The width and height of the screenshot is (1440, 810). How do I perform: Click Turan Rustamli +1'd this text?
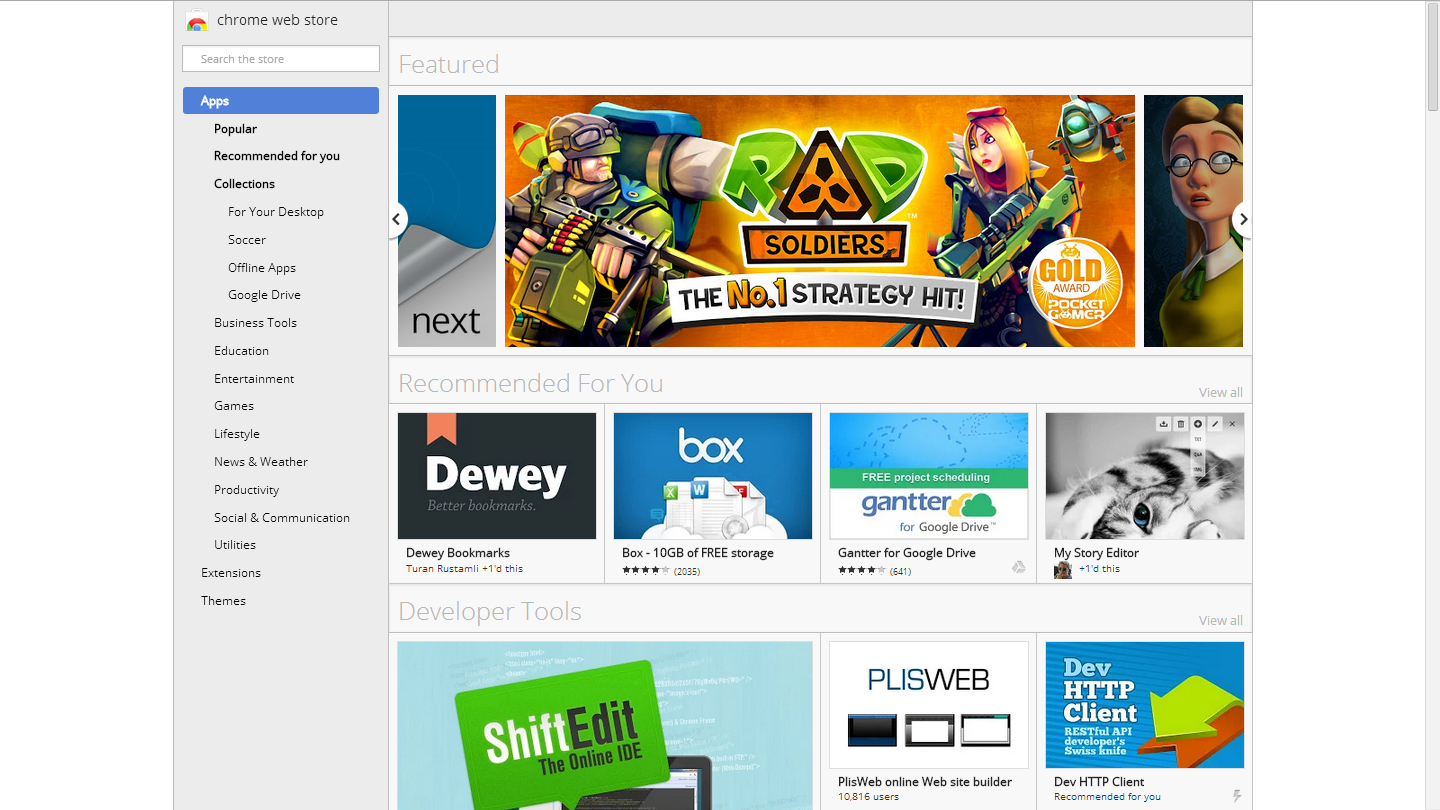click(x=464, y=569)
